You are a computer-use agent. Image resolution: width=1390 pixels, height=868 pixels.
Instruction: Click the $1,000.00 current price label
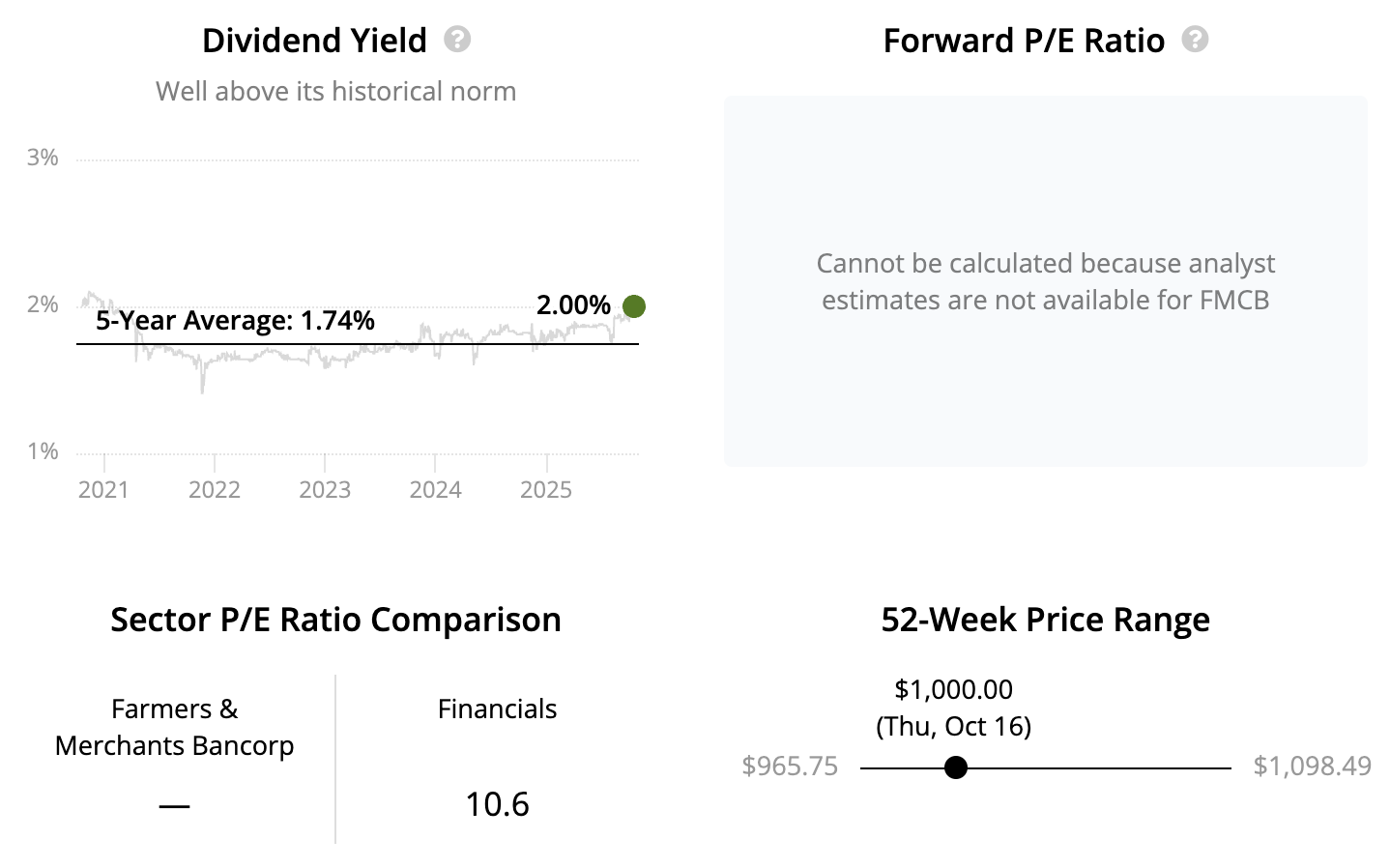953,690
